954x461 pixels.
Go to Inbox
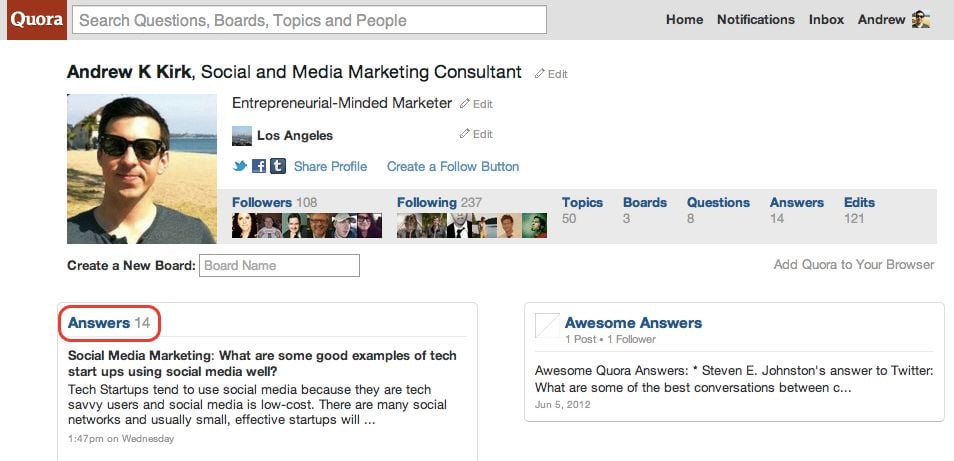coord(826,19)
